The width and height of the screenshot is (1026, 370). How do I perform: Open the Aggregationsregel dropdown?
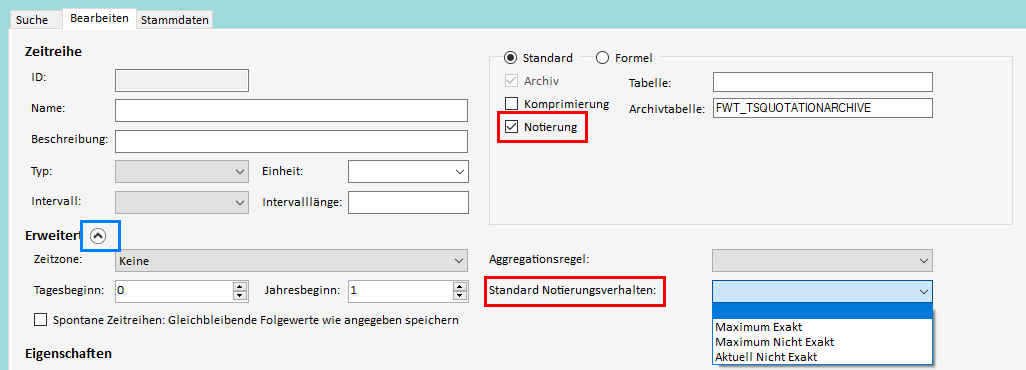pos(823,260)
